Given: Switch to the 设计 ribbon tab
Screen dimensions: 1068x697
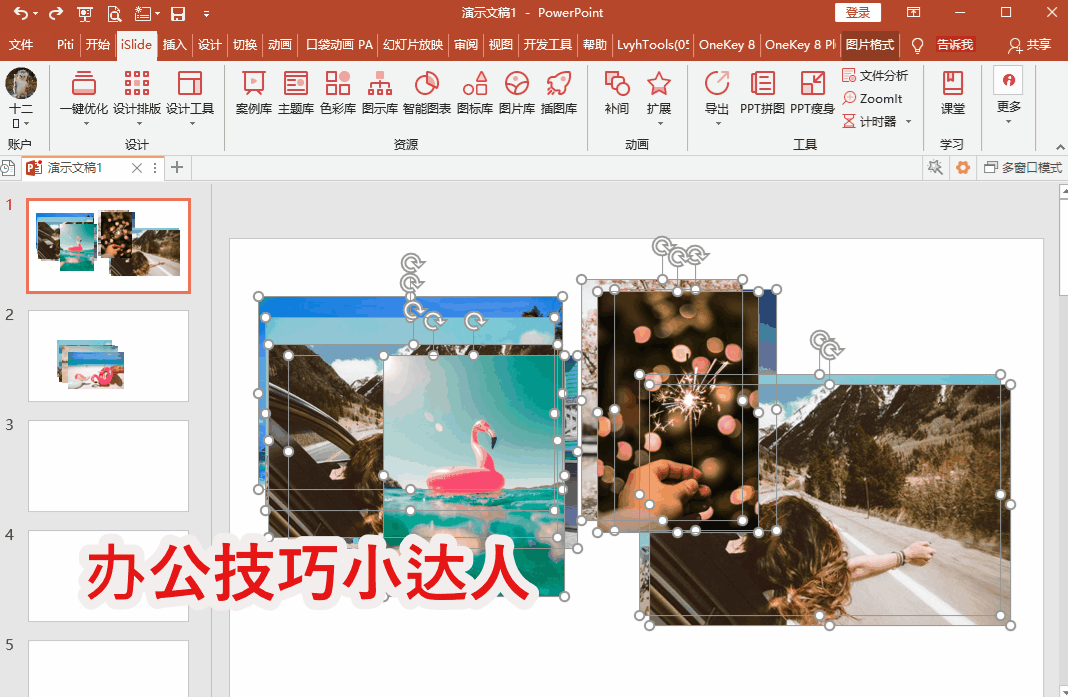Looking at the screenshot, I should pos(209,44).
